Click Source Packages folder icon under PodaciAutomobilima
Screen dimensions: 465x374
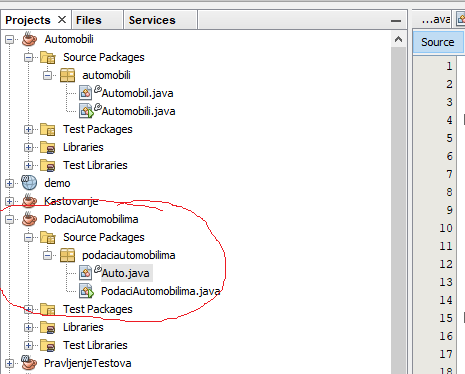coord(48,237)
